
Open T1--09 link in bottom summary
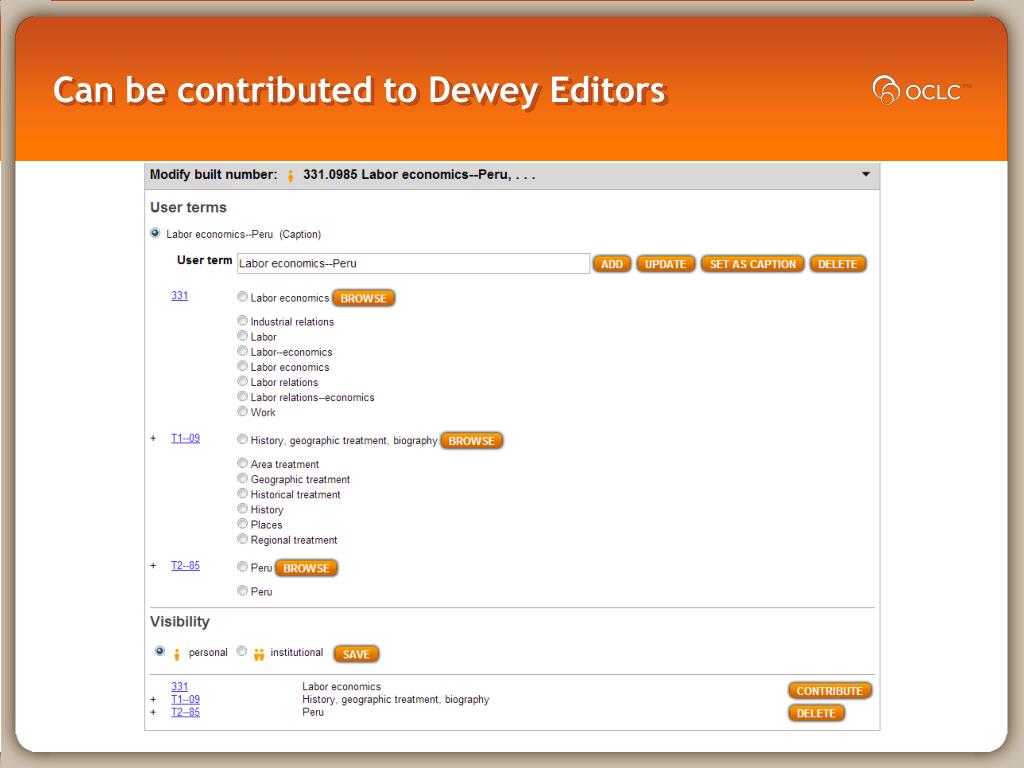pyautogui.click(x=185, y=699)
